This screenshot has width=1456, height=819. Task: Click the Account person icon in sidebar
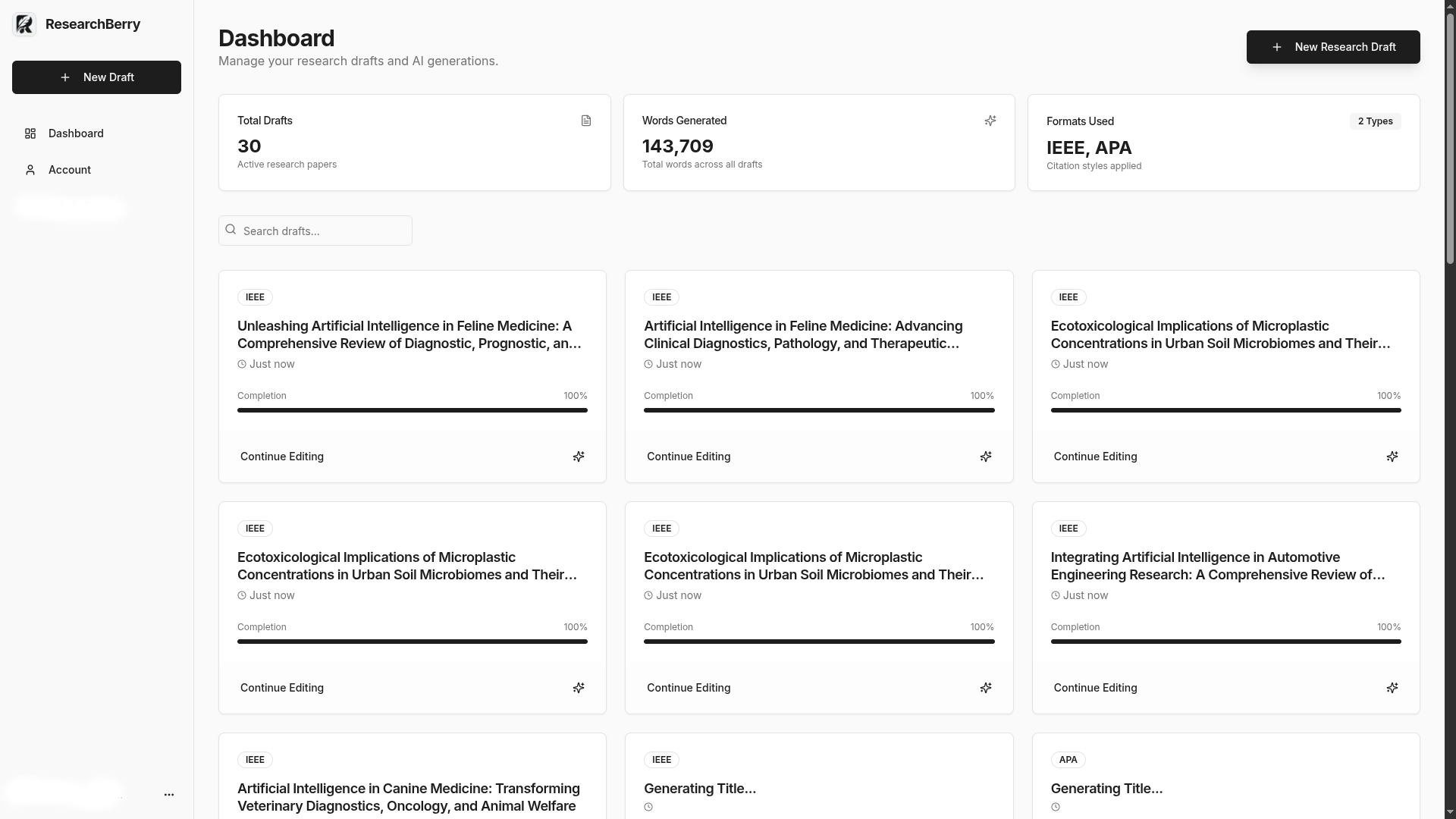30,170
